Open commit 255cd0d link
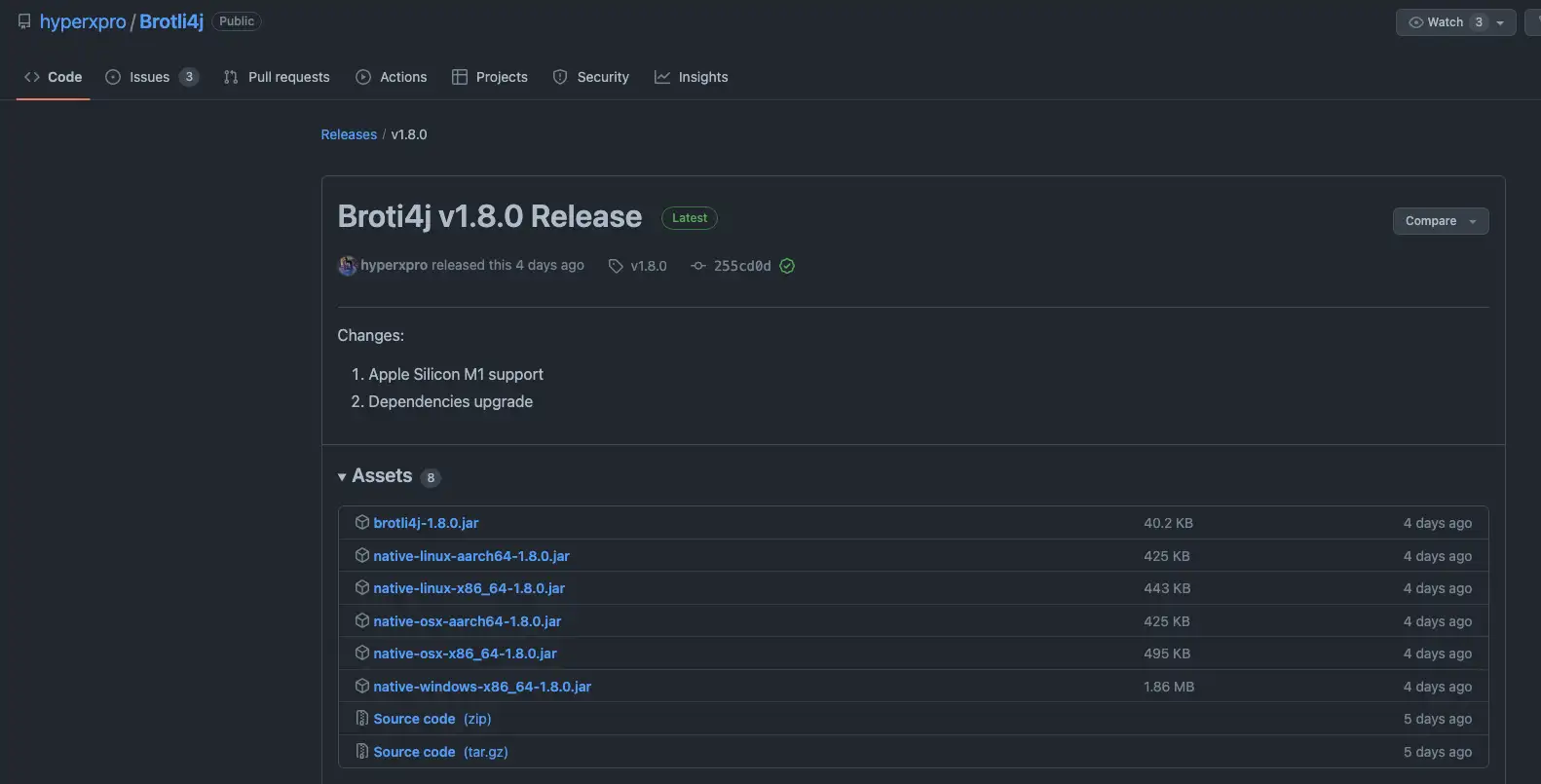Image resolution: width=1541 pixels, height=784 pixels. point(742,266)
